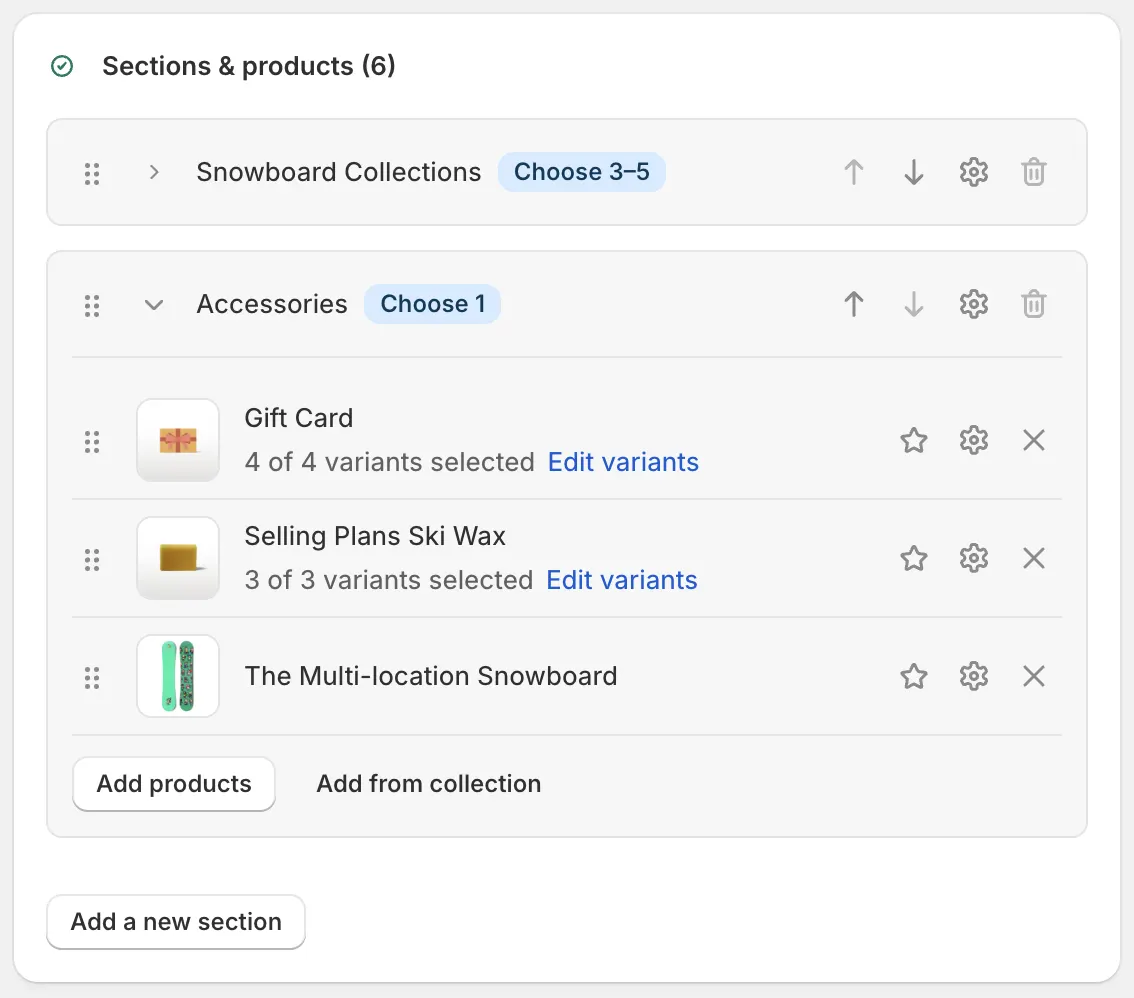Image resolution: width=1134 pixels, height=998 pixels.
Task: Grab the Multi-location Snowboard drag handle
Action: pos(92,678)
